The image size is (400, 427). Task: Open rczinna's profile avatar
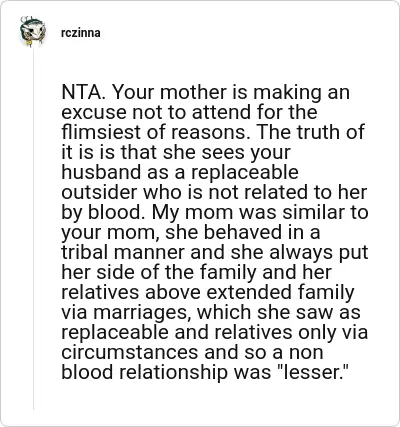pyautogui.click(x=32, y=32)
